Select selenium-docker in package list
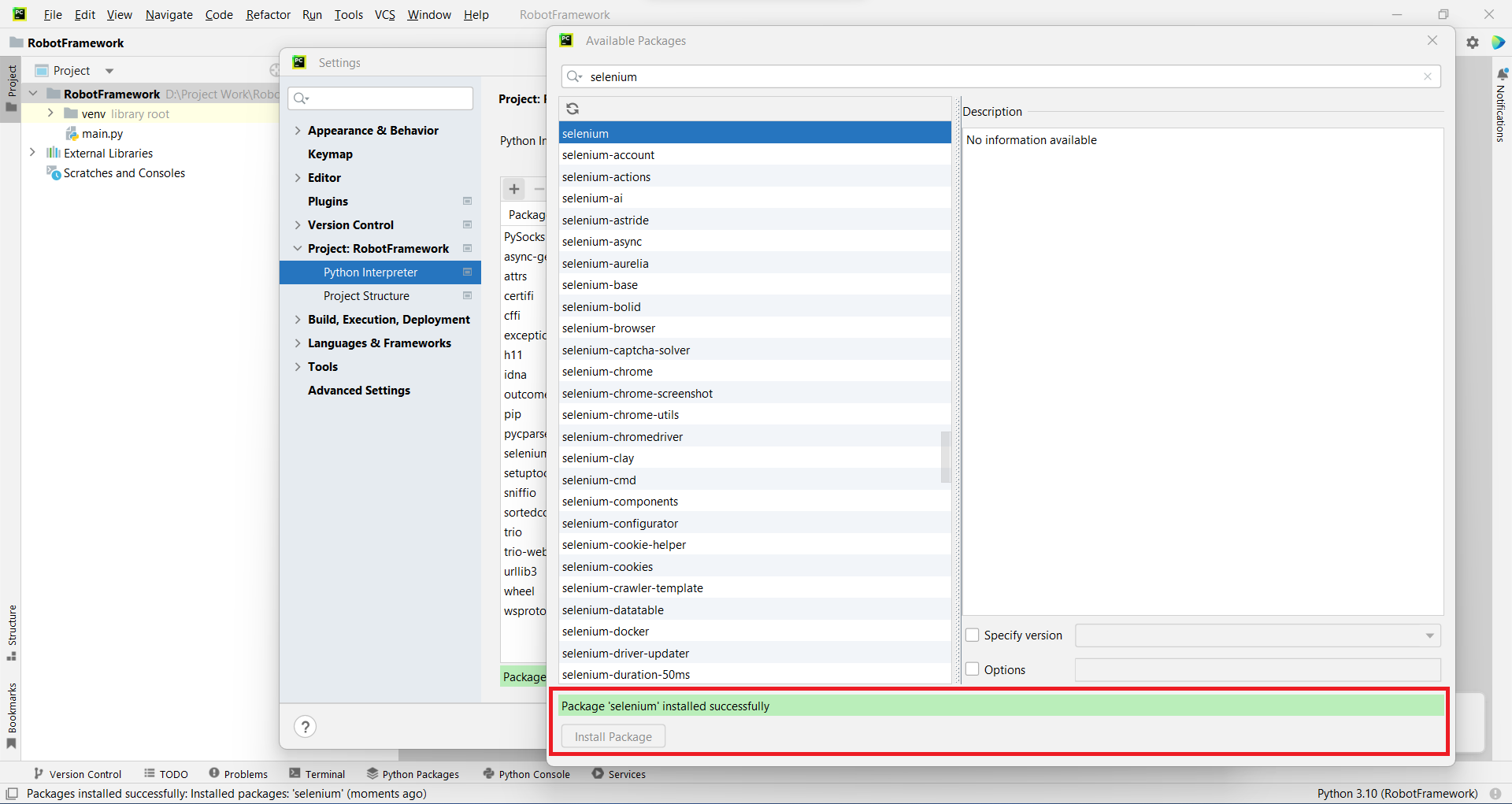 coord(754,632)
